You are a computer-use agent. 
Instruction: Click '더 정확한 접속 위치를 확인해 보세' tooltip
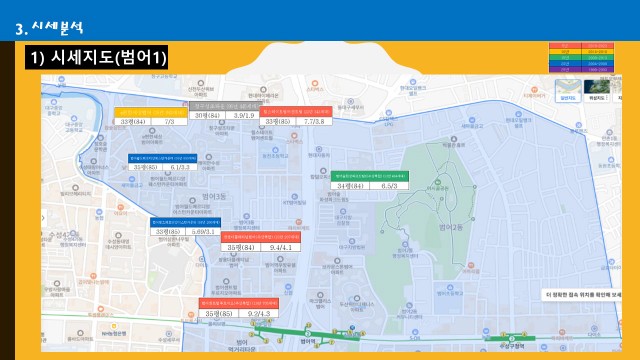[582, 295]
